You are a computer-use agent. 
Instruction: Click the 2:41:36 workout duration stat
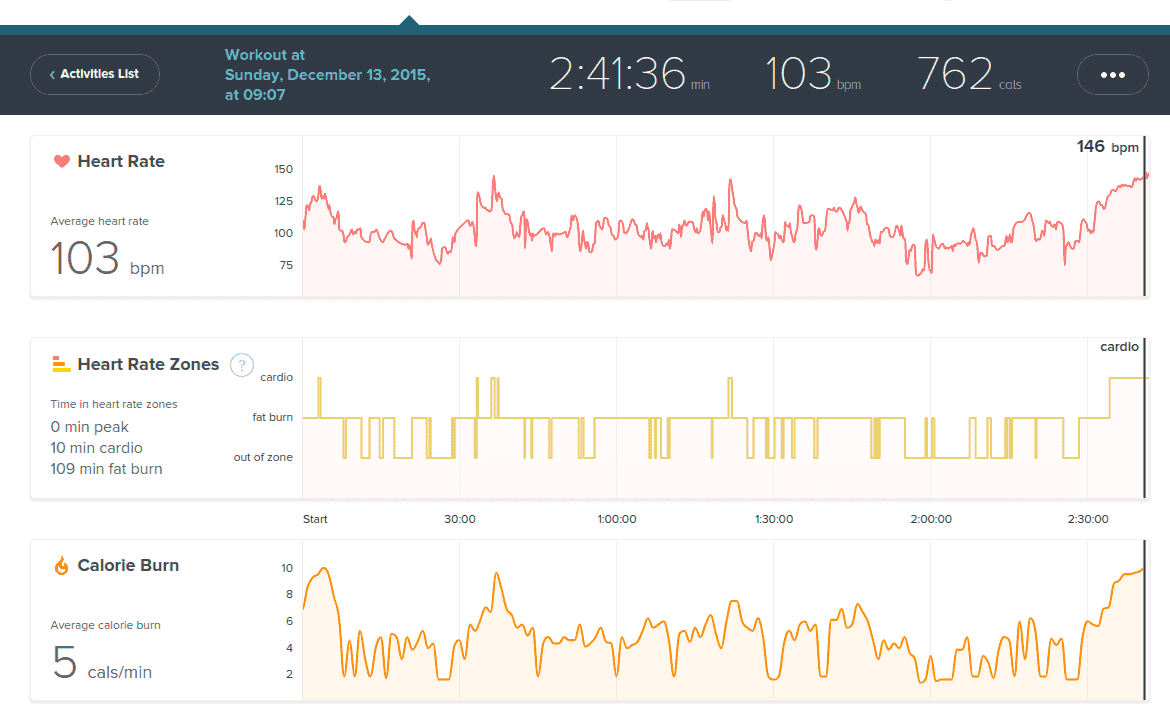629,75
